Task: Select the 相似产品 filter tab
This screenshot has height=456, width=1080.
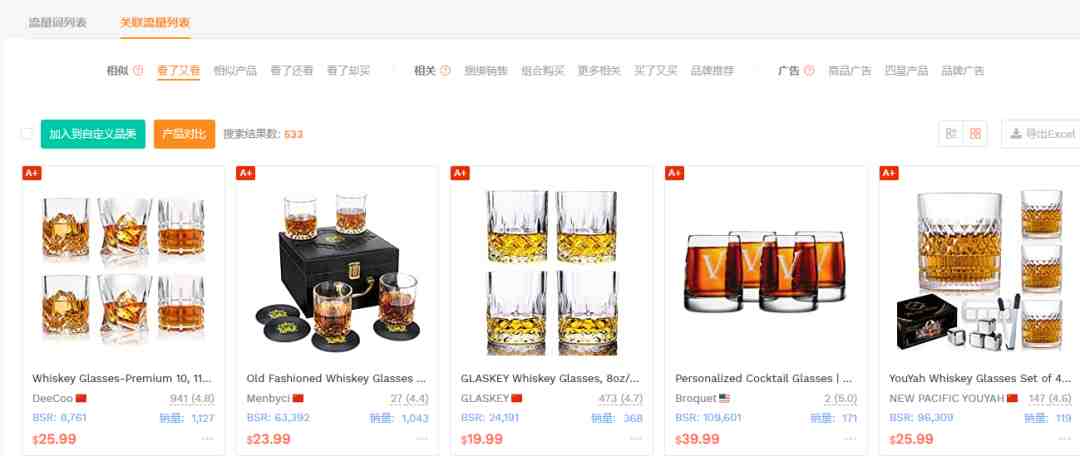Action: point(235,70)
